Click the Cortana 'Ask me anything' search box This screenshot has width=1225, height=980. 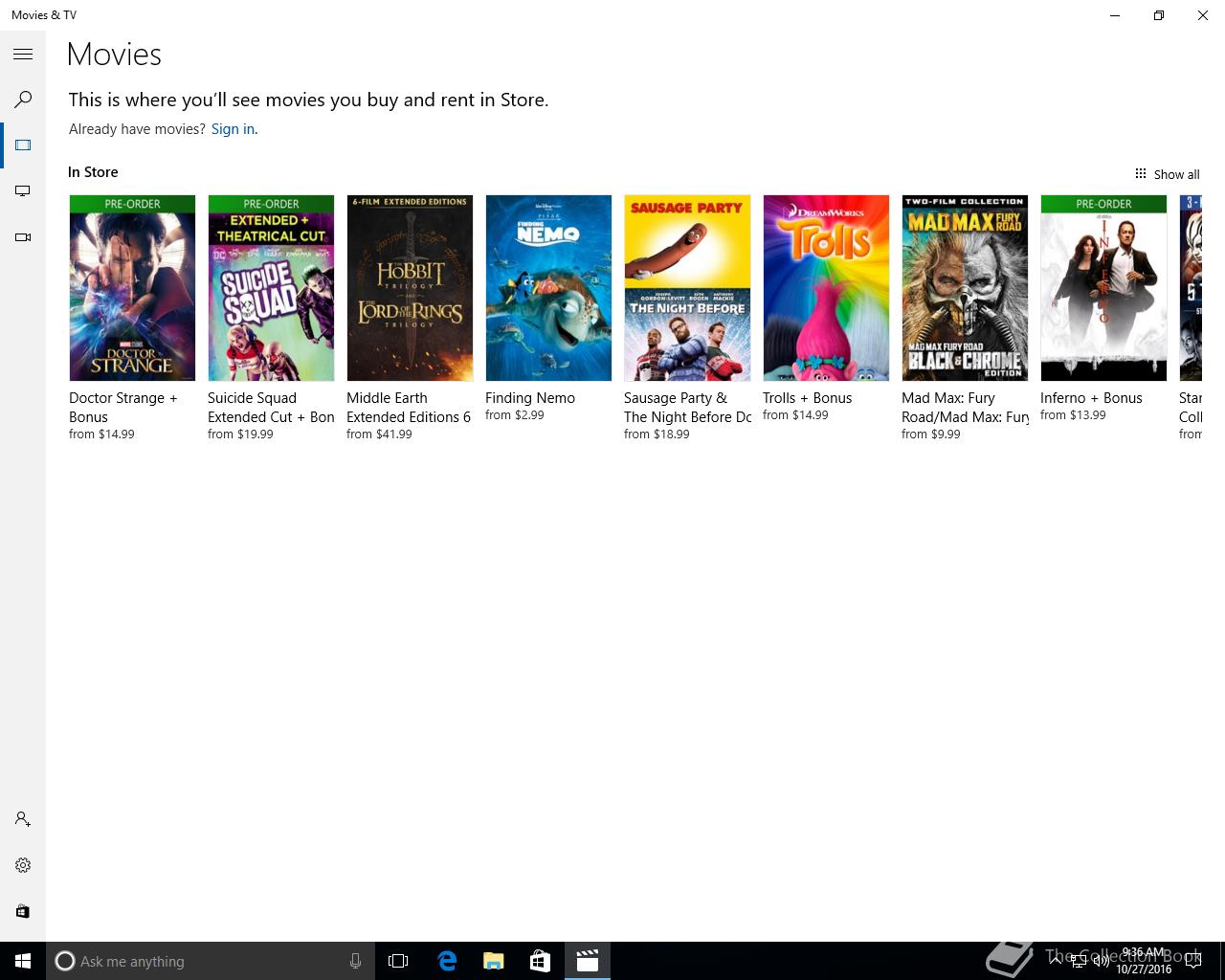click(x=210, y=961)
